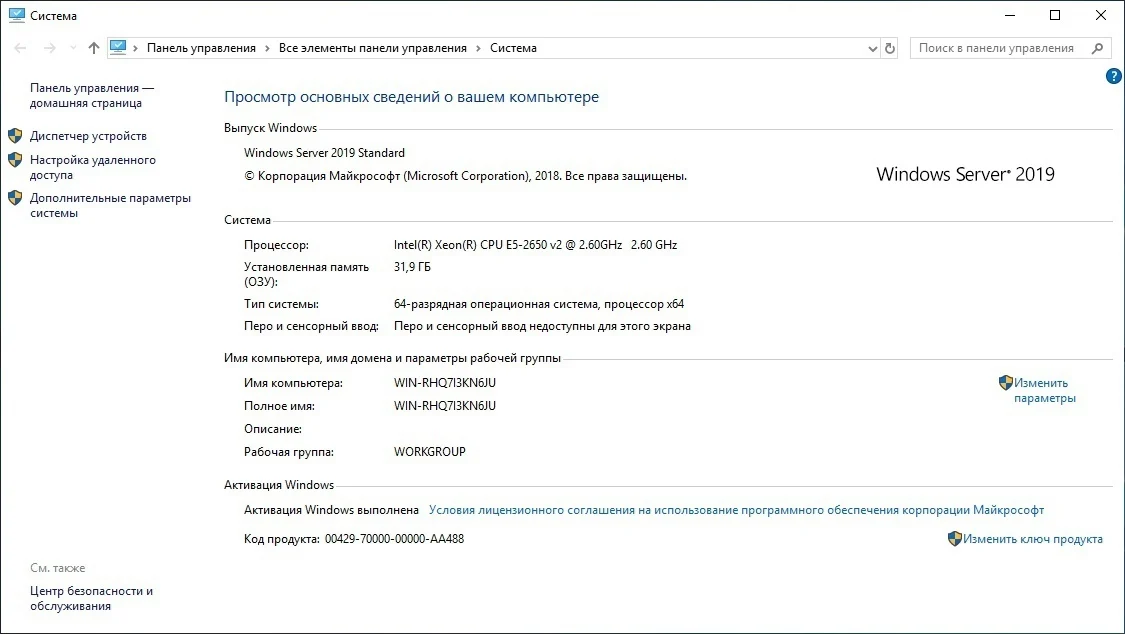The image size is (1125, 634).
Task: Refresh the page with the refresh icon
Action: coord(890,48)
